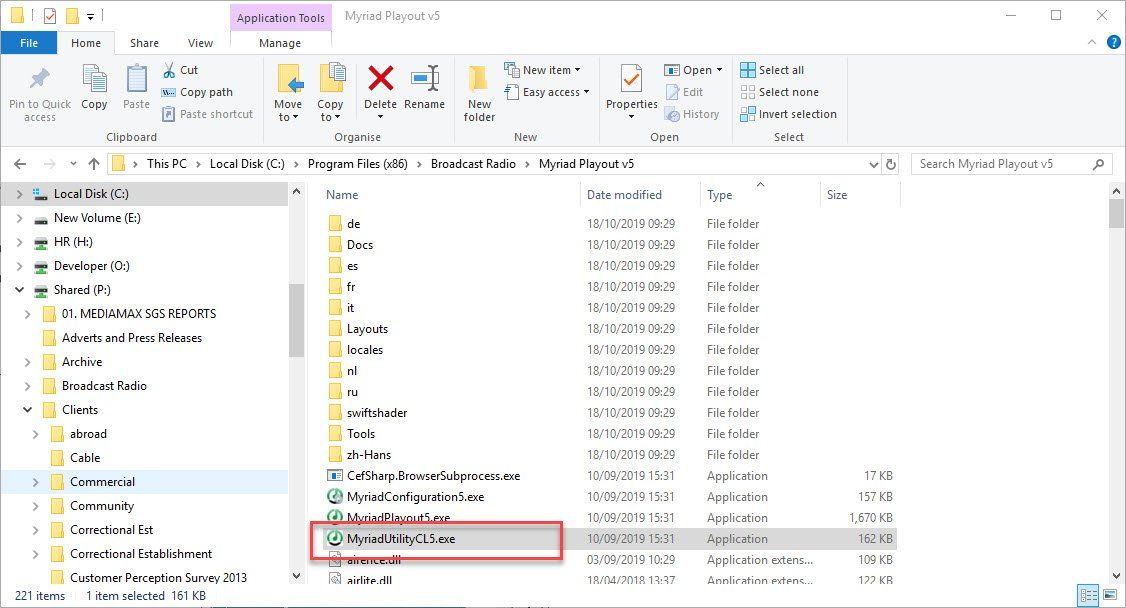Collapse the Clients folder node
1126x608 pixels.
[27, 410]
